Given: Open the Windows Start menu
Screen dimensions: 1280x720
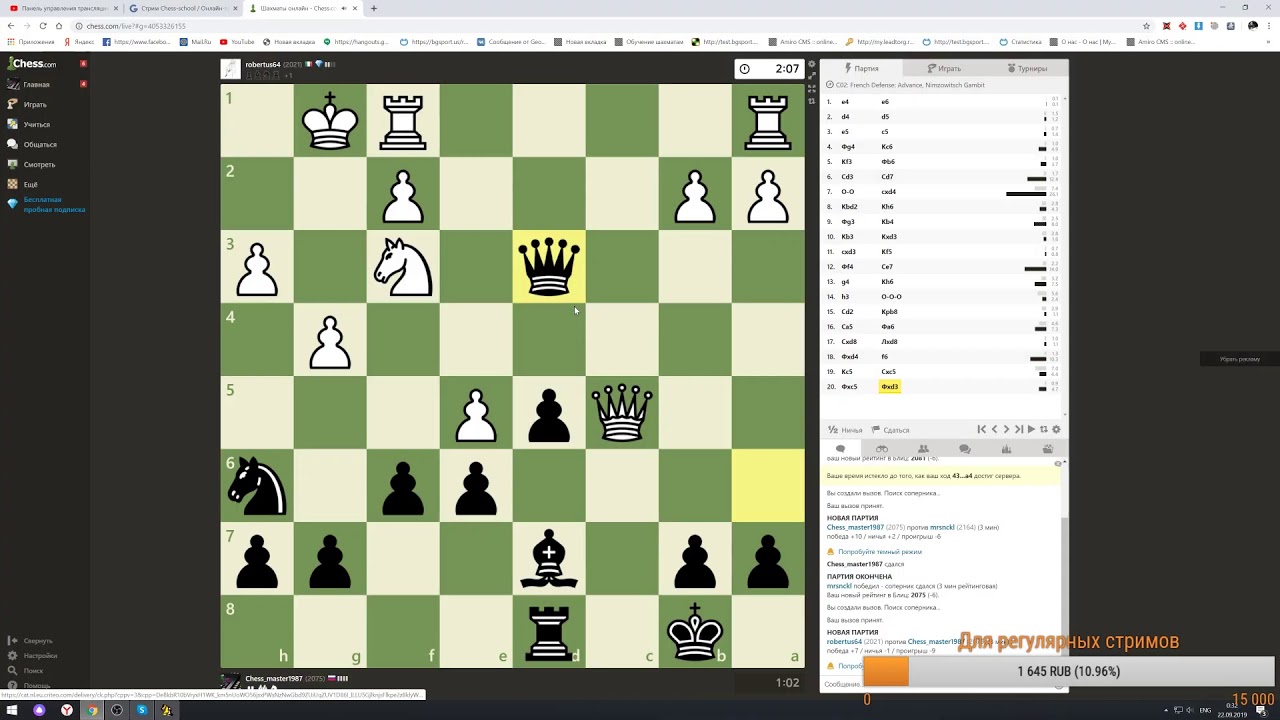Looking at the screenshot, I should pos(11,710).
